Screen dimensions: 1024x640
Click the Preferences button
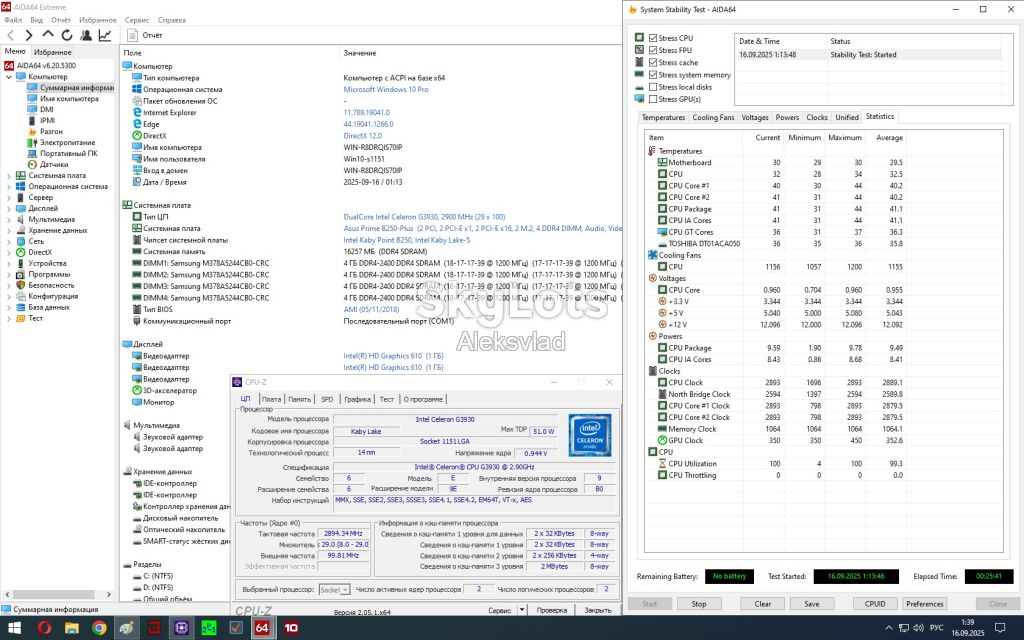pyautogui.click(x=925, y=604)
